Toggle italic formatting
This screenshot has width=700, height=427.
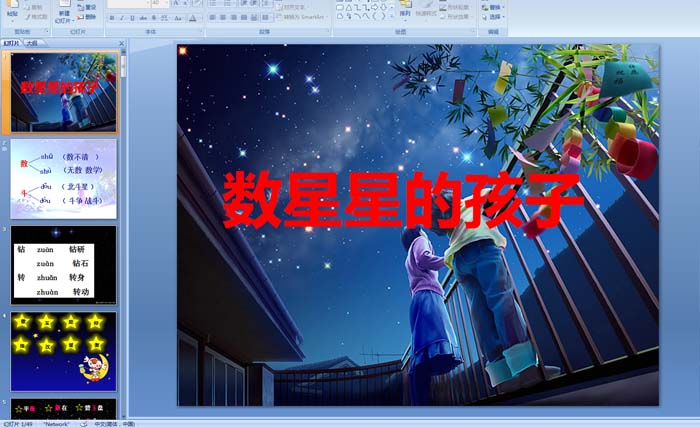(122, 18)
